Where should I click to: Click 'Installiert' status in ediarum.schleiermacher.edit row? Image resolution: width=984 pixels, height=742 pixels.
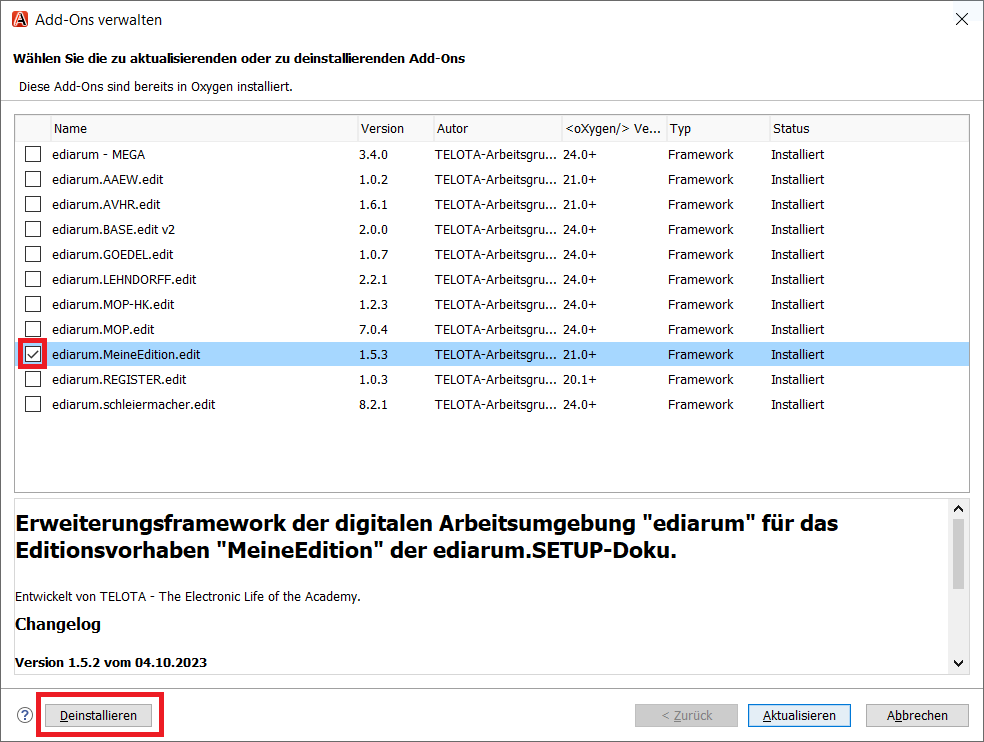(798, 404)
